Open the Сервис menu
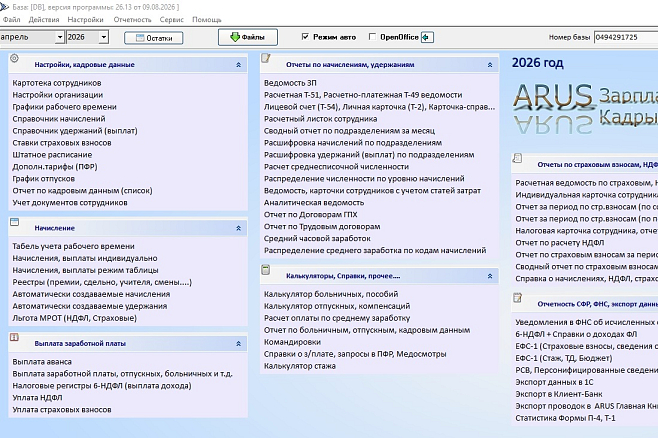This screenshot has width=658, height=438. click(172, 20)
